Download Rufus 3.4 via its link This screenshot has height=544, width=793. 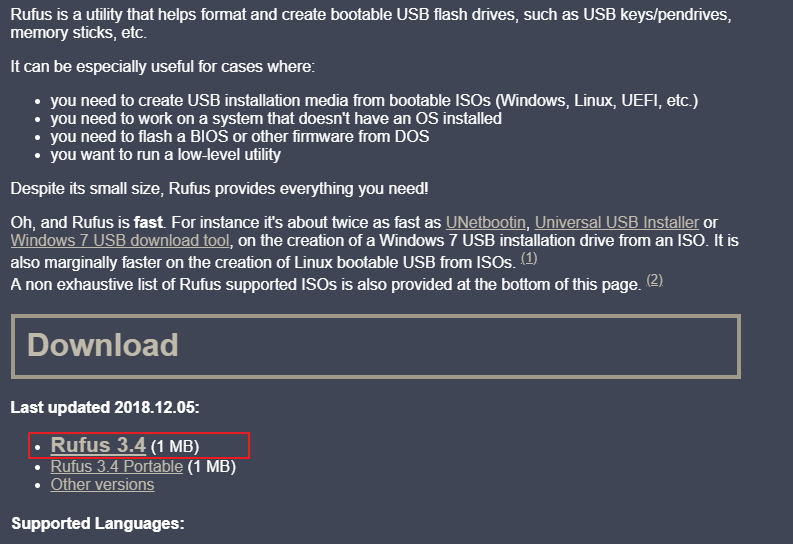[x=98, y=445]
